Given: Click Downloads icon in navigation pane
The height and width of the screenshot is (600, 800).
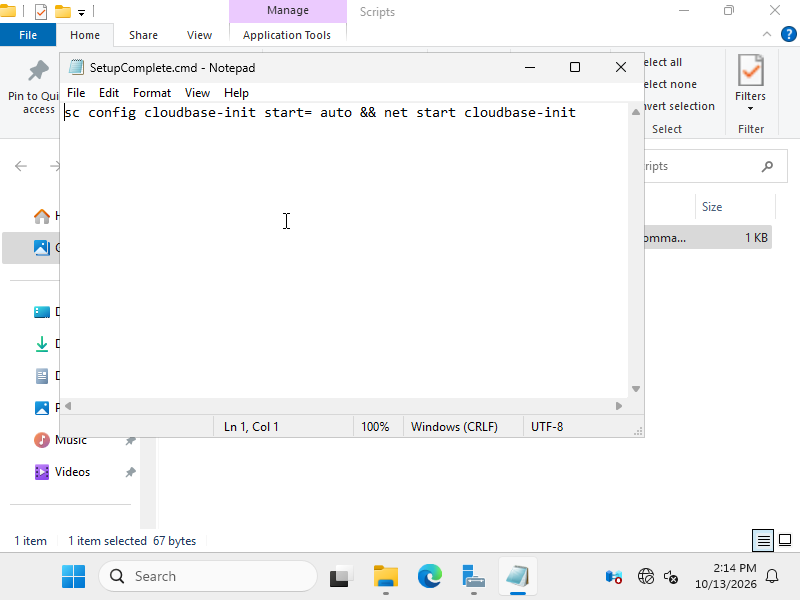Looking at the screenshot, I should [42, 344].
